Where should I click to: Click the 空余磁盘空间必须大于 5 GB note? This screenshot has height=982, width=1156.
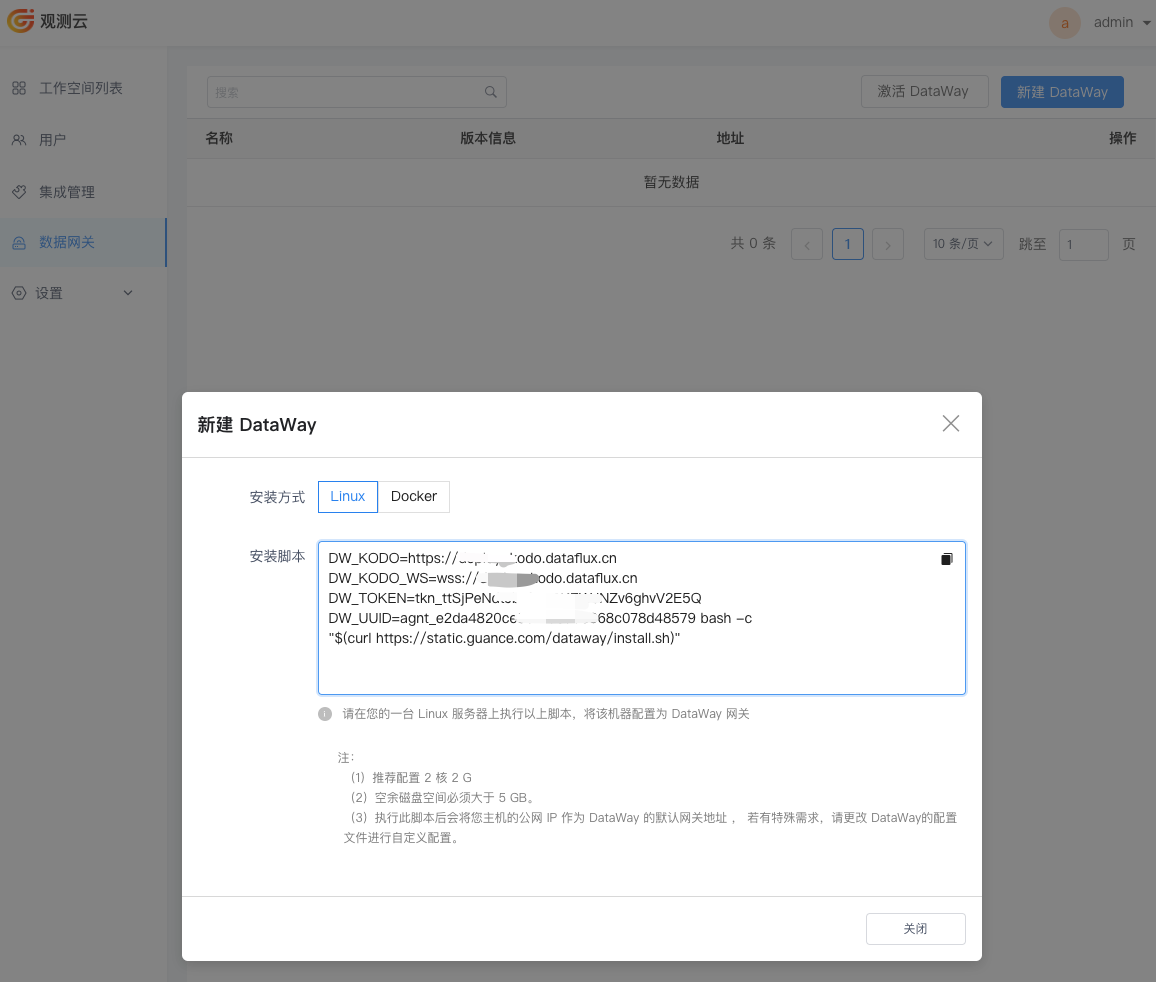[x=442, y=798]
